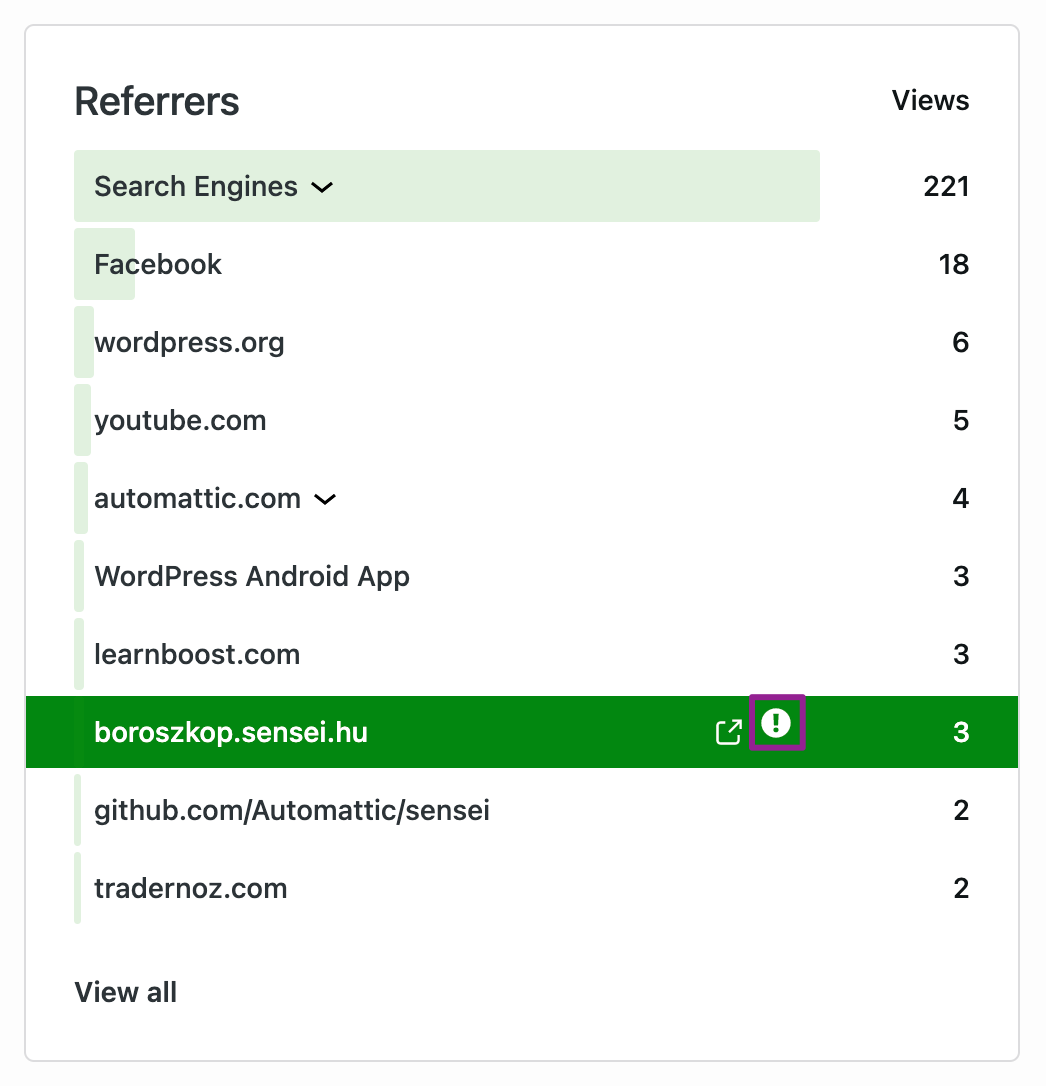Open external link icon for boroszkop.sensei.hu
1046x1086 pixels.
pyautogui.click(x=728, y=732)
